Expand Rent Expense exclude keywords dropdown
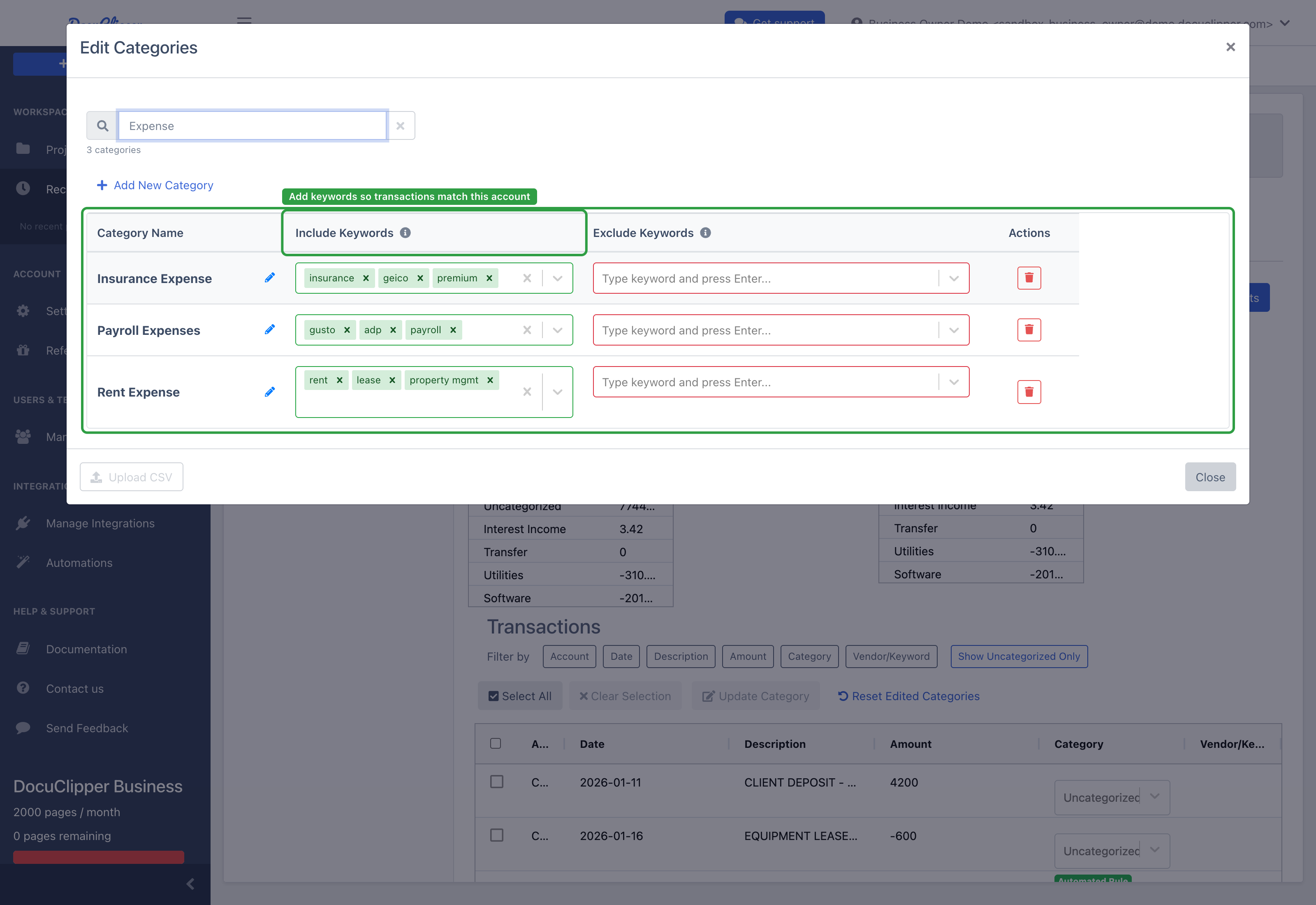This screenshot has width=1316, height=905. [954, 382]
